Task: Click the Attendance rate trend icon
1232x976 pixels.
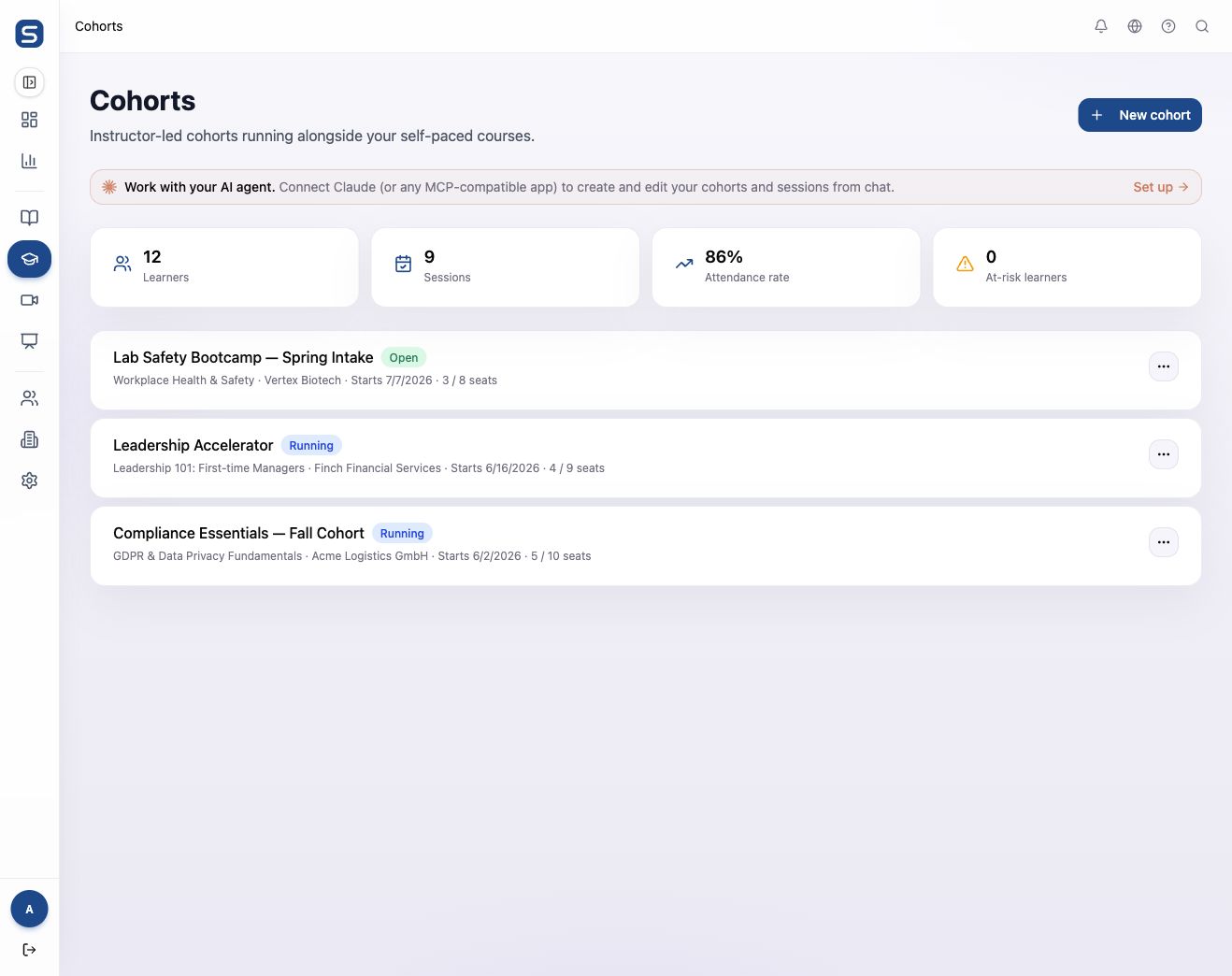Action: click(684, 265)
